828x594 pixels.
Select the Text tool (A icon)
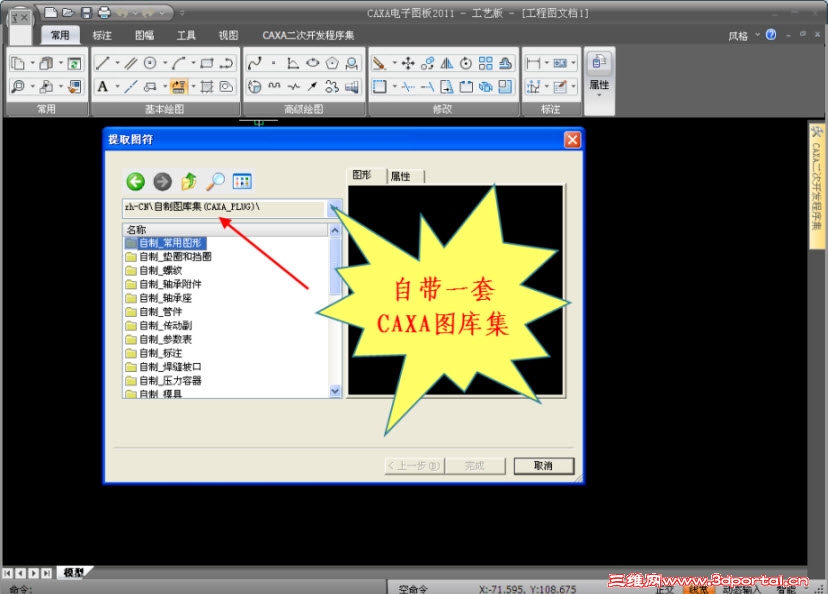[103, 86]
